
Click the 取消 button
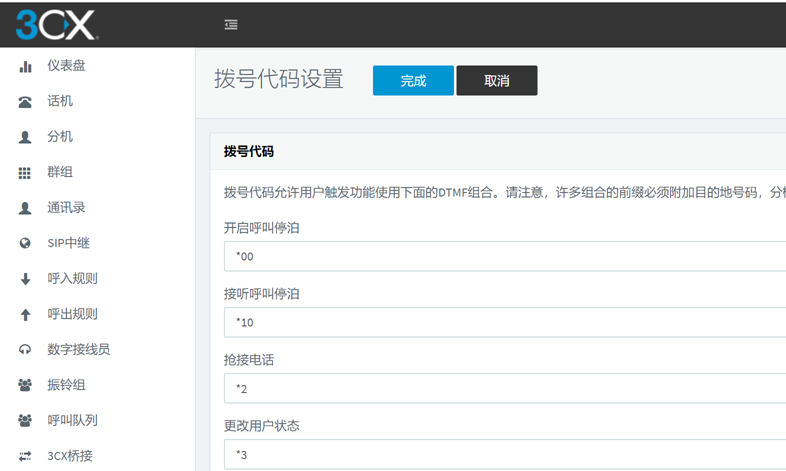(x=497, y=80)
